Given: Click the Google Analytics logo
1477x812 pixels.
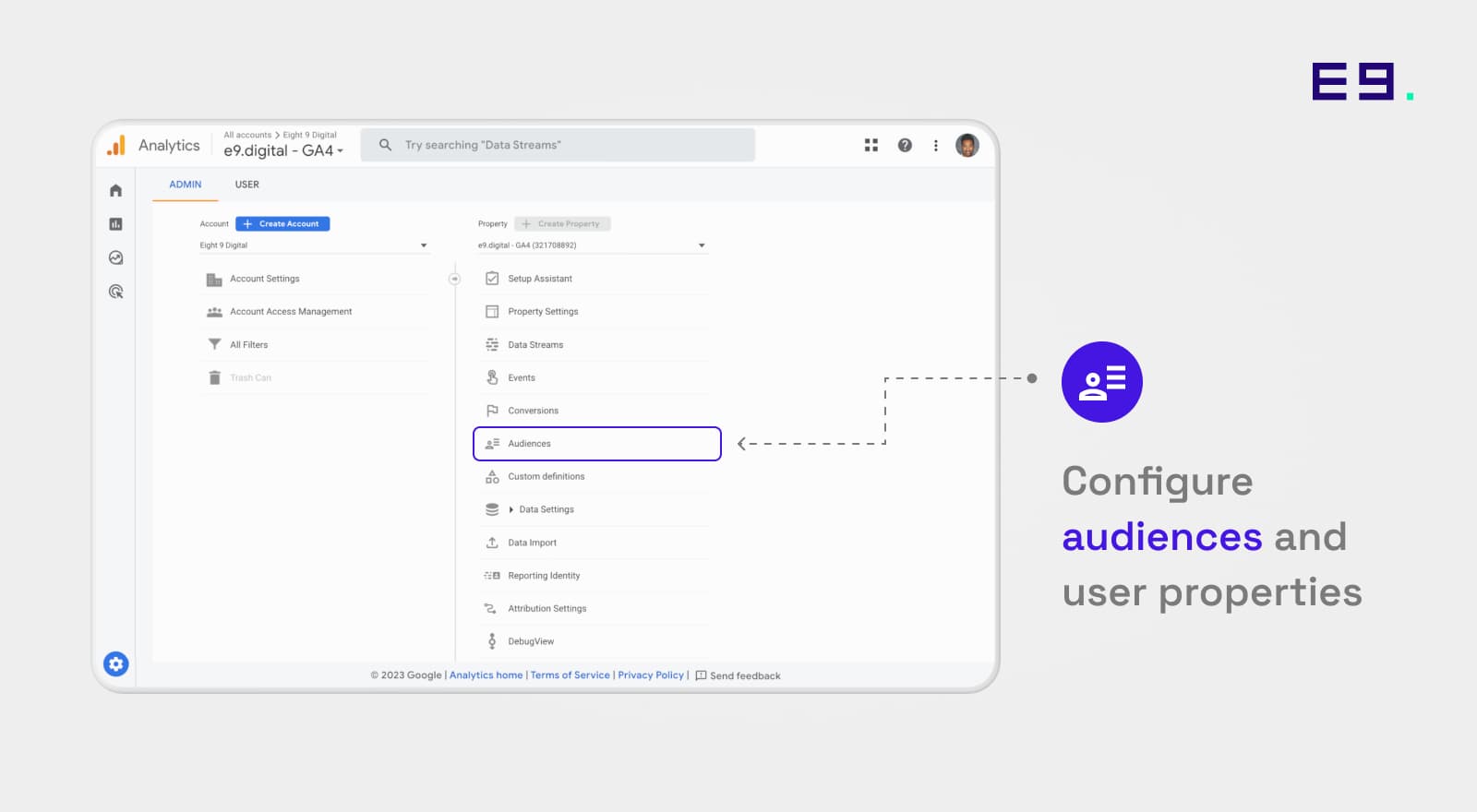Looking at the screenshot, I should click(x=116, y=146).
